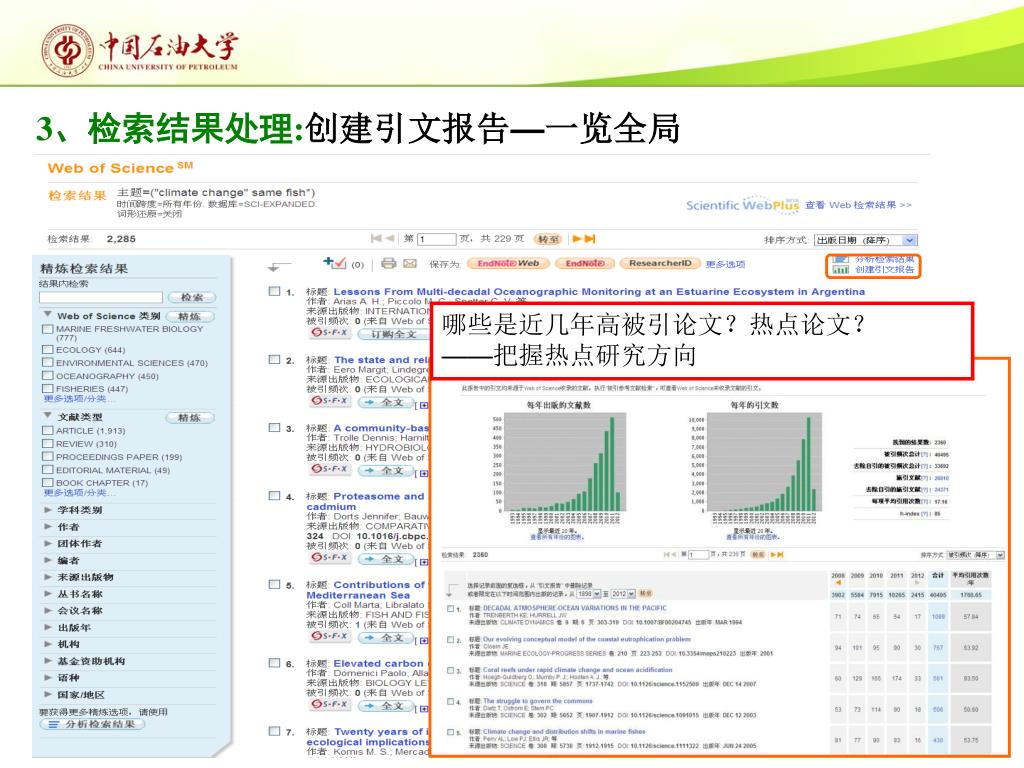Click 分析检索结果 button at panel bottom

click(93, 724)
